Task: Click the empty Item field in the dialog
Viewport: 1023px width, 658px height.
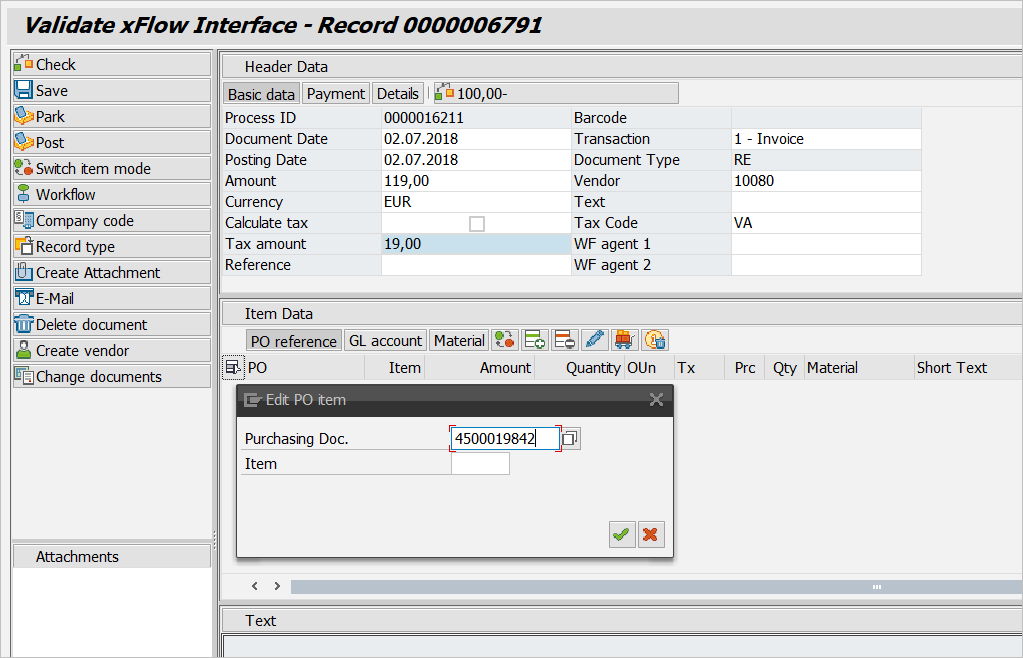Action: pyautogui.click(x=480, y=464)
